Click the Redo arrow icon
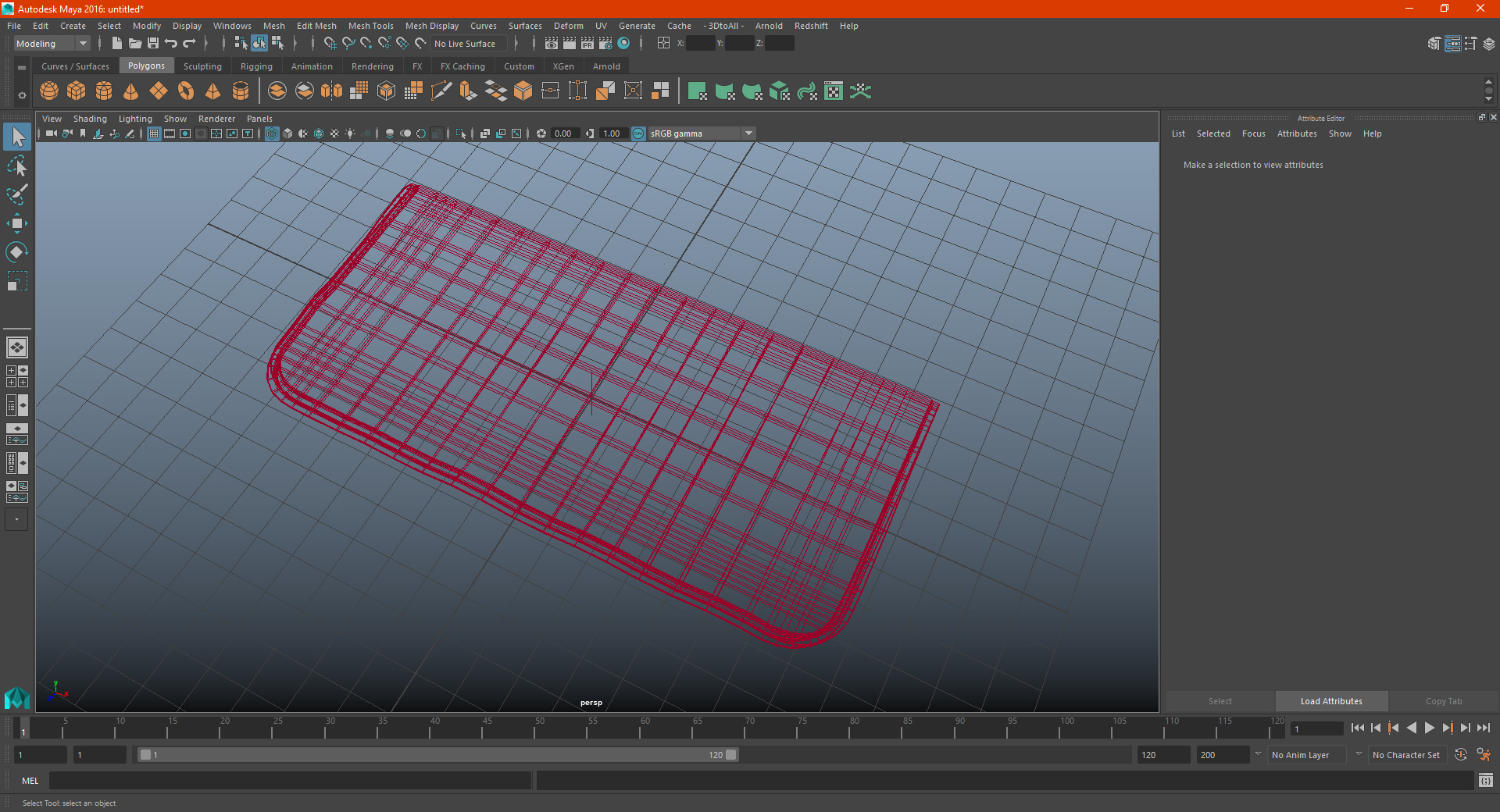Image resolution: width=1500 pixels, height=812 pixels. (189, 43)
